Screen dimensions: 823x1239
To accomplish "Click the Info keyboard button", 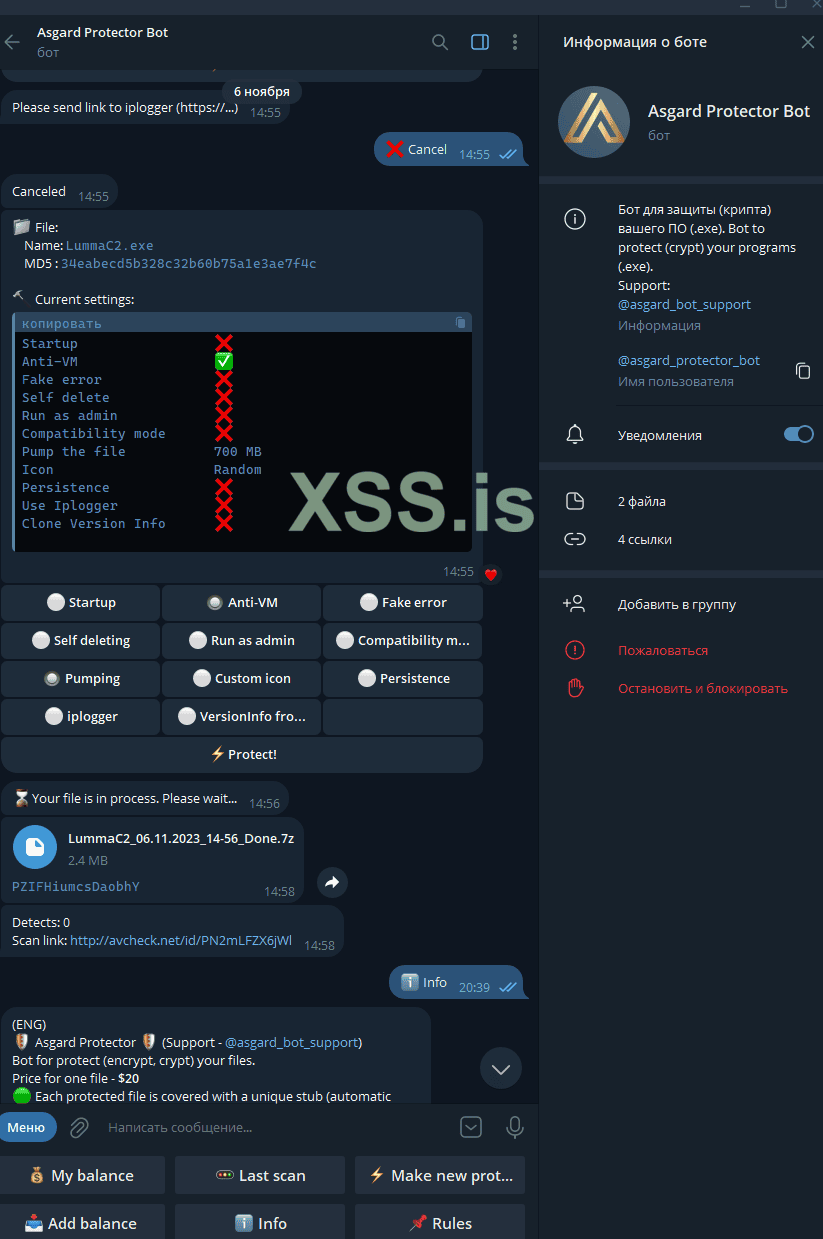I will [x=260, y=1222].
